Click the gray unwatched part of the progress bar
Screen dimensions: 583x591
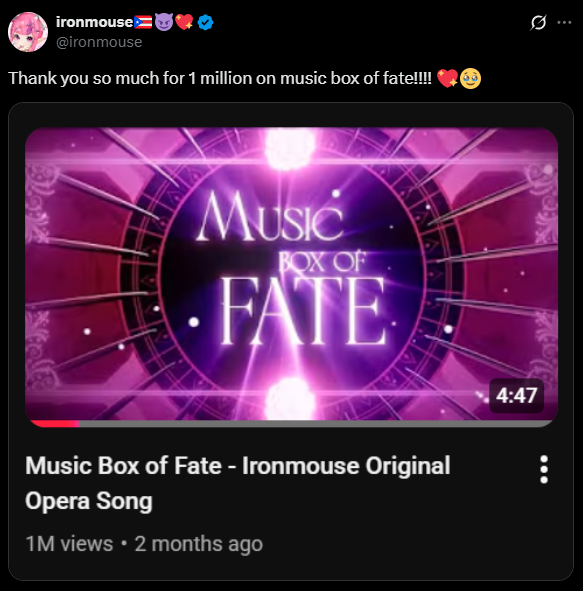[316, 424]
